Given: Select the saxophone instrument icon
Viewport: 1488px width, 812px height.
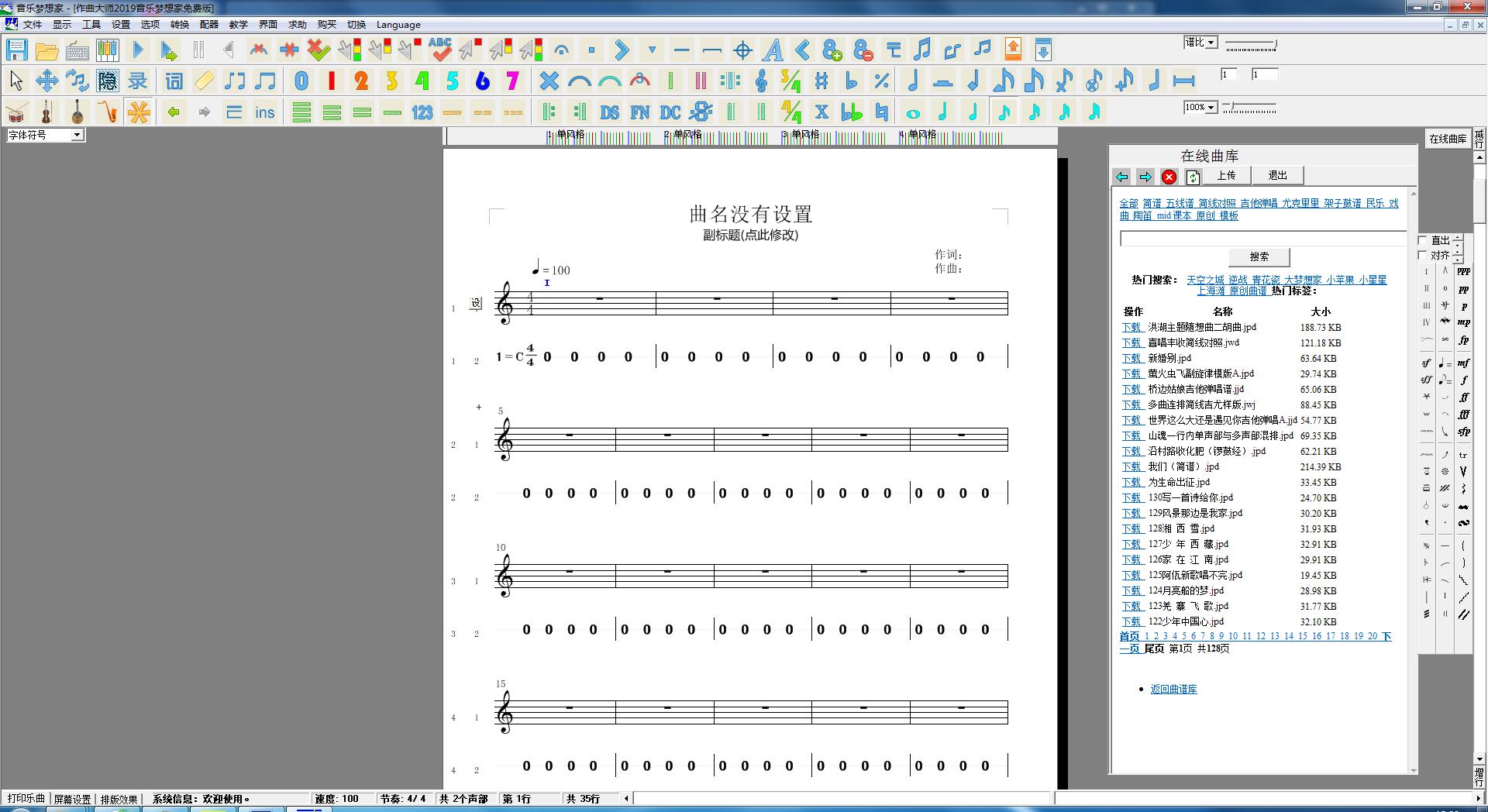Looking at the screenshot, I should coord(108,112).
